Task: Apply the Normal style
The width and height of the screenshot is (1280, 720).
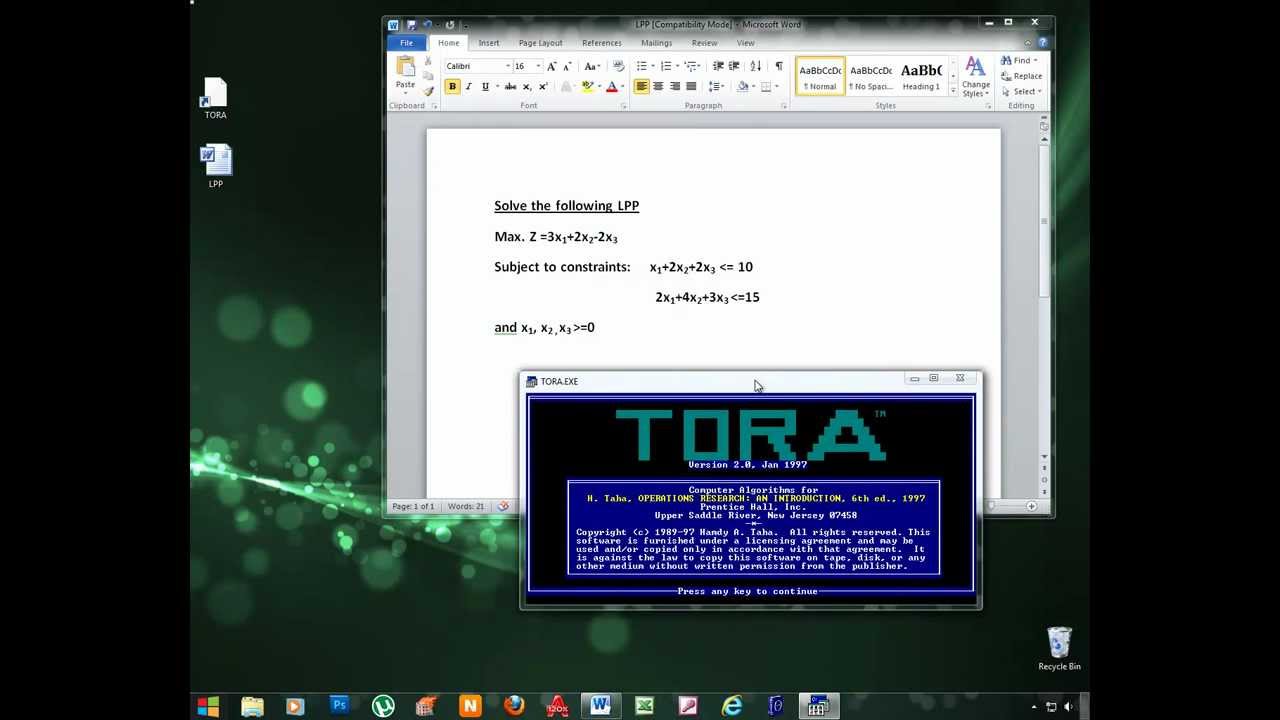Action: pyautogui.click(x=820, y=76)
